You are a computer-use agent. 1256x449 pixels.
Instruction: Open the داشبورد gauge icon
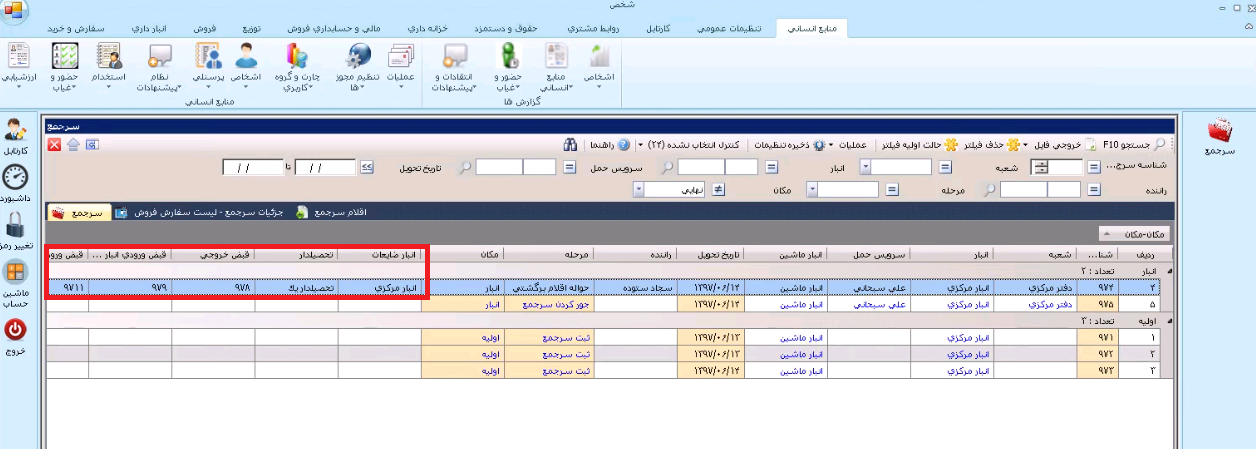click(15, 178)
